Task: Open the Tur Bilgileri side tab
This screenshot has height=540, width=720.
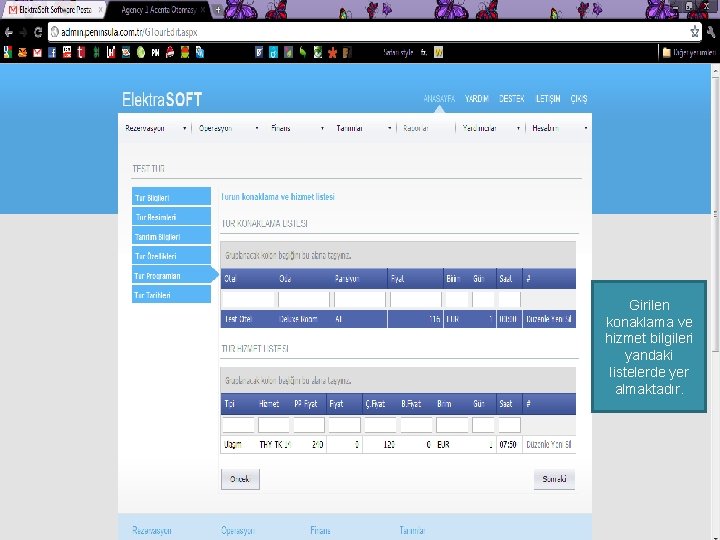Action: 171,197
